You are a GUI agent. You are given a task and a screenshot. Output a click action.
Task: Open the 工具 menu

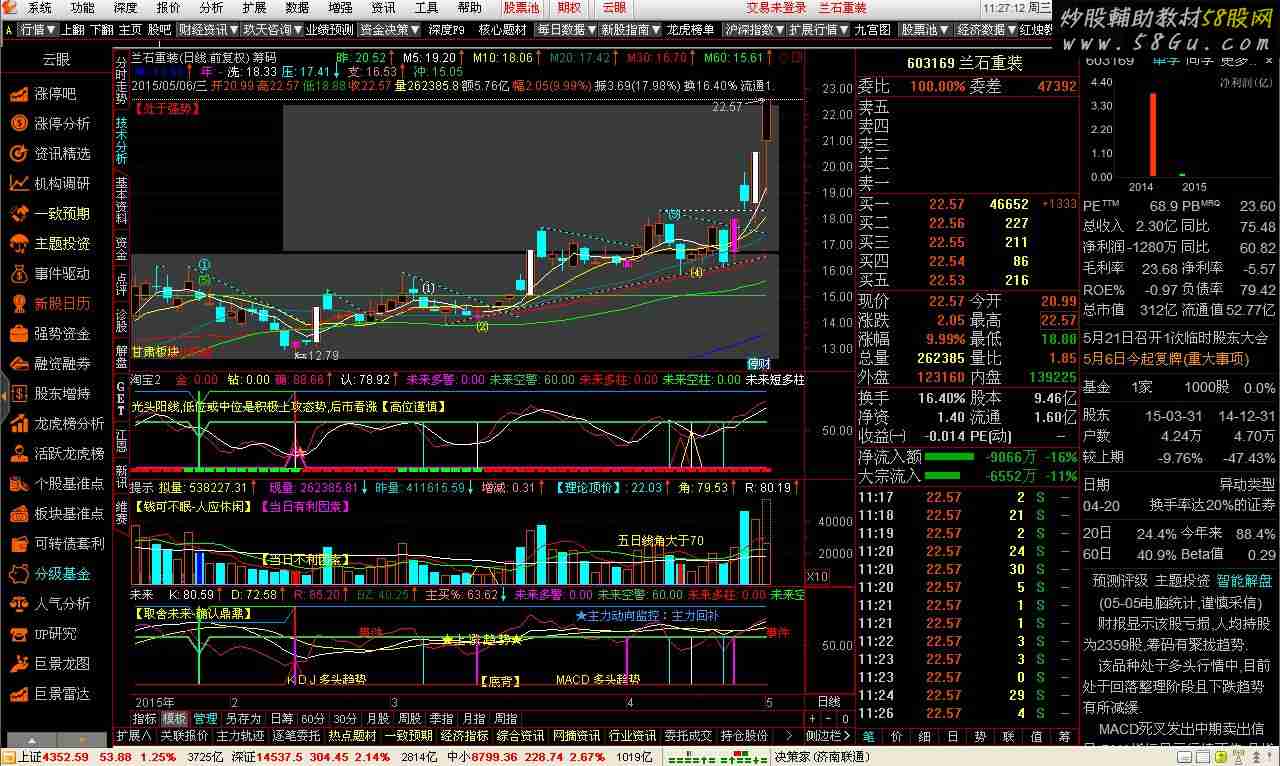point(426,7)
